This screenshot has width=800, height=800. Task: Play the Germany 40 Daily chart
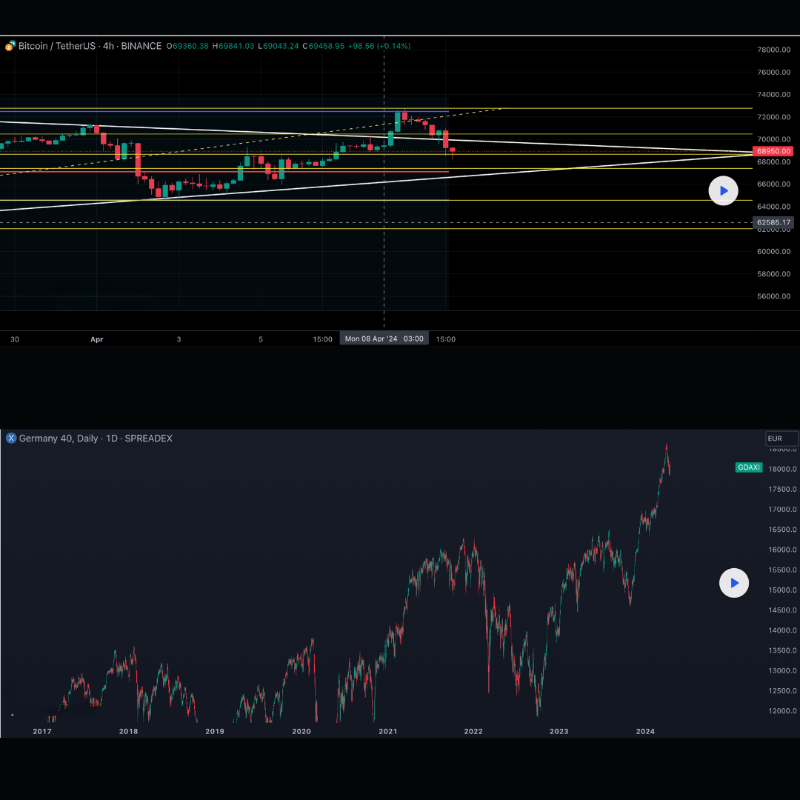coord(734,583)
